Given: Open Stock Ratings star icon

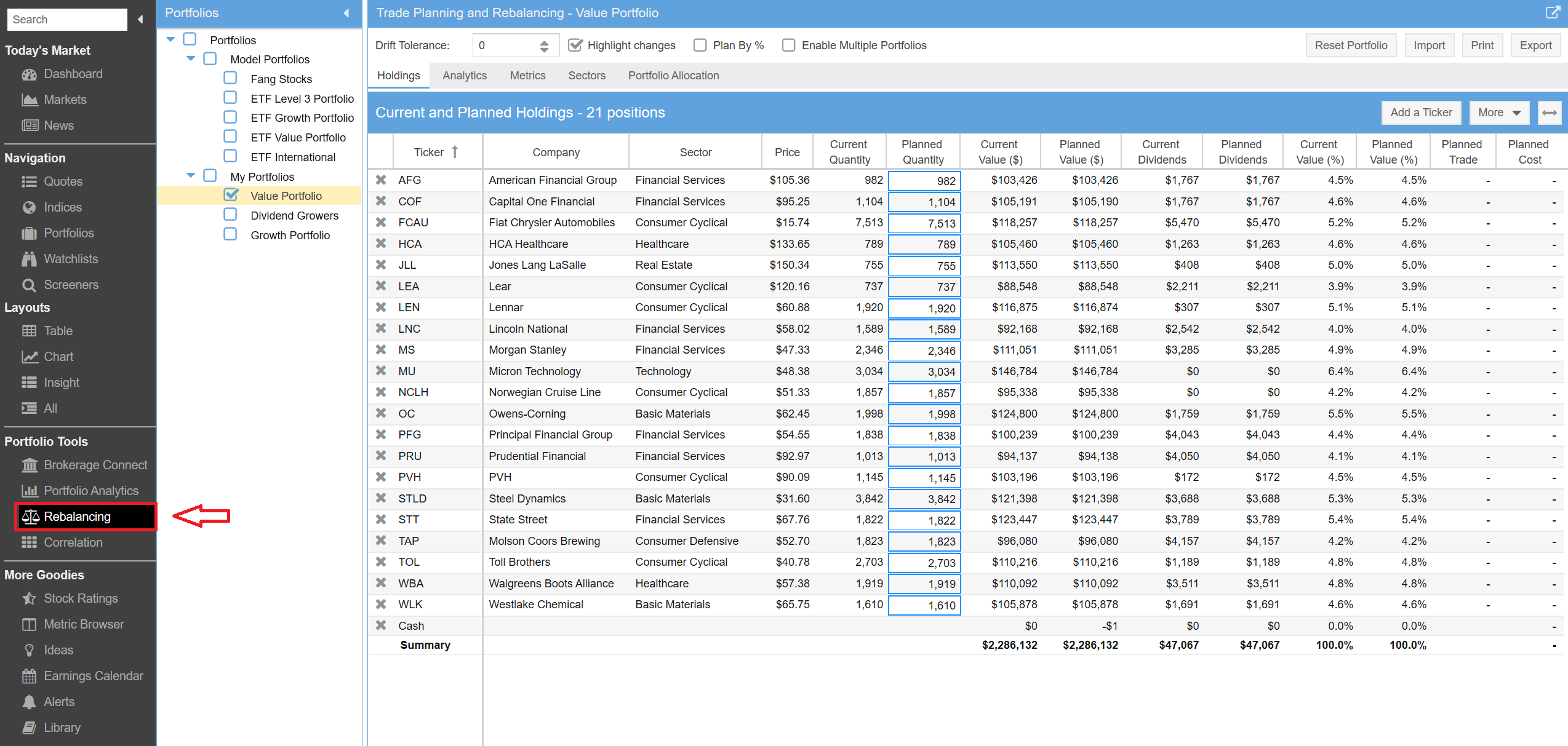Looking at the screenshot, I should 29,598.
